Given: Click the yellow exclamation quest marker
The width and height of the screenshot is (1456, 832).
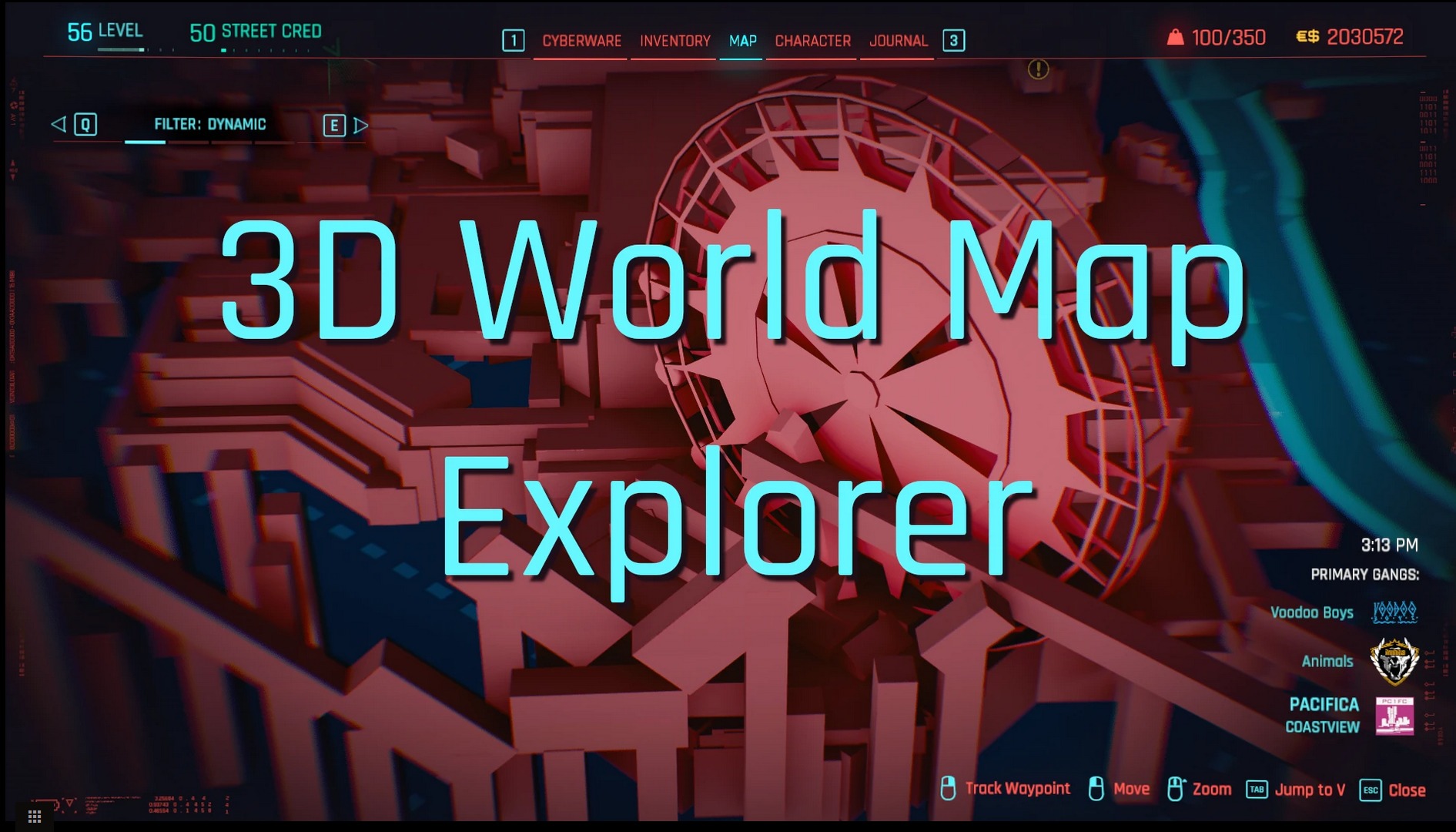Looking at the screenshot, I should [x=1038, y=69].
